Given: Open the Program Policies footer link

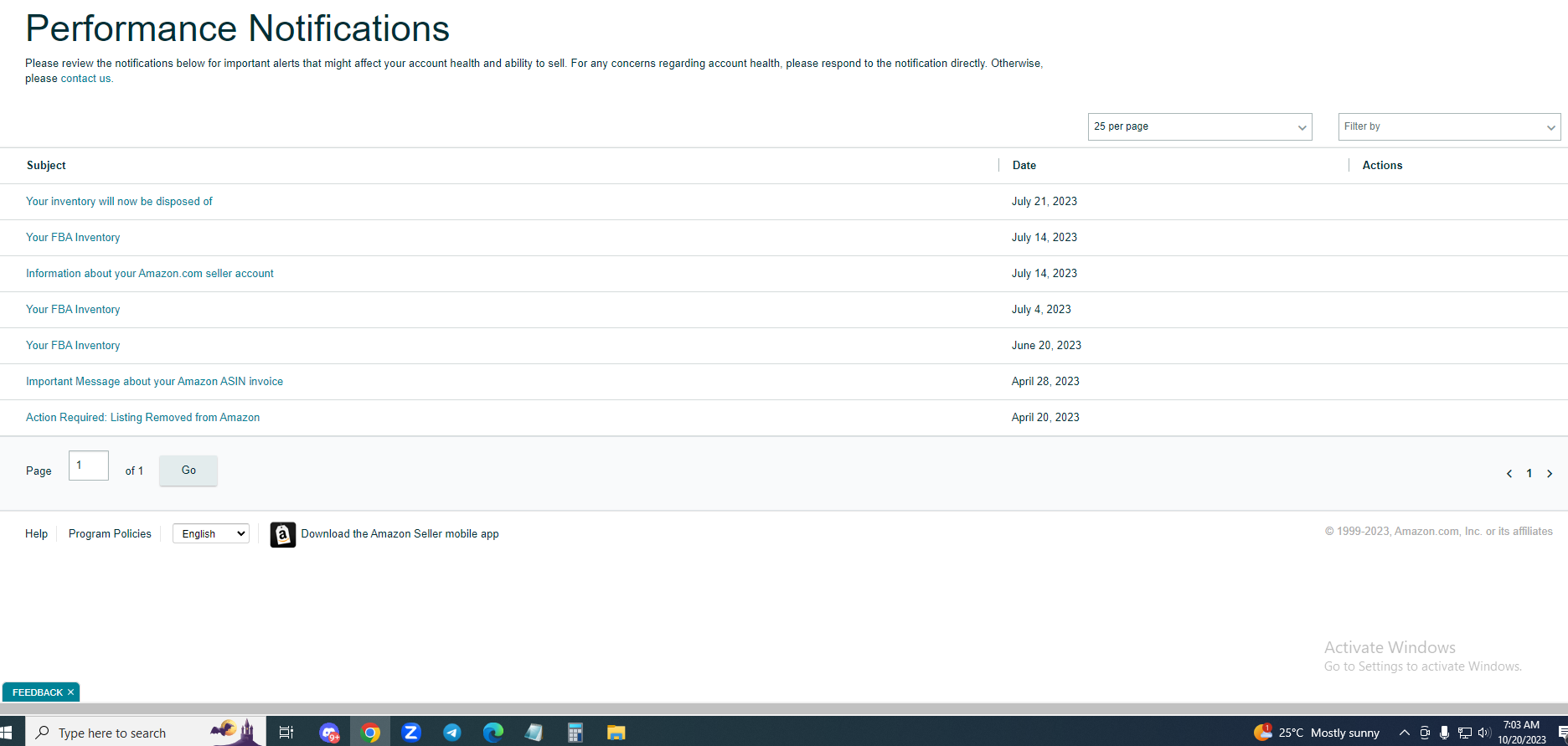Looking at the screenshot, I should pyautogui.click(x=110, y=534).
